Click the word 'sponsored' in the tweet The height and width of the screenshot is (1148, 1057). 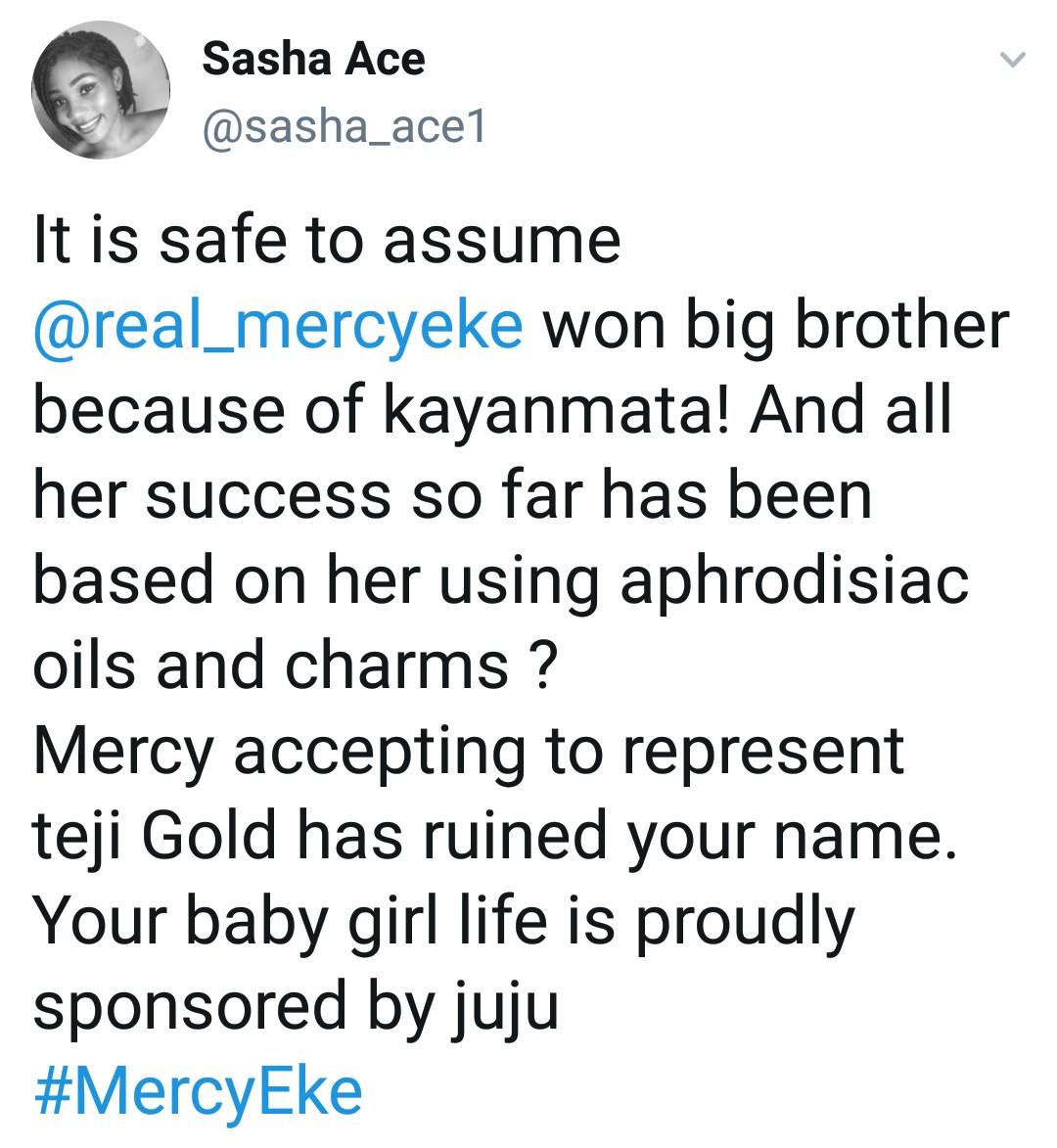[x=190, y=1007]
